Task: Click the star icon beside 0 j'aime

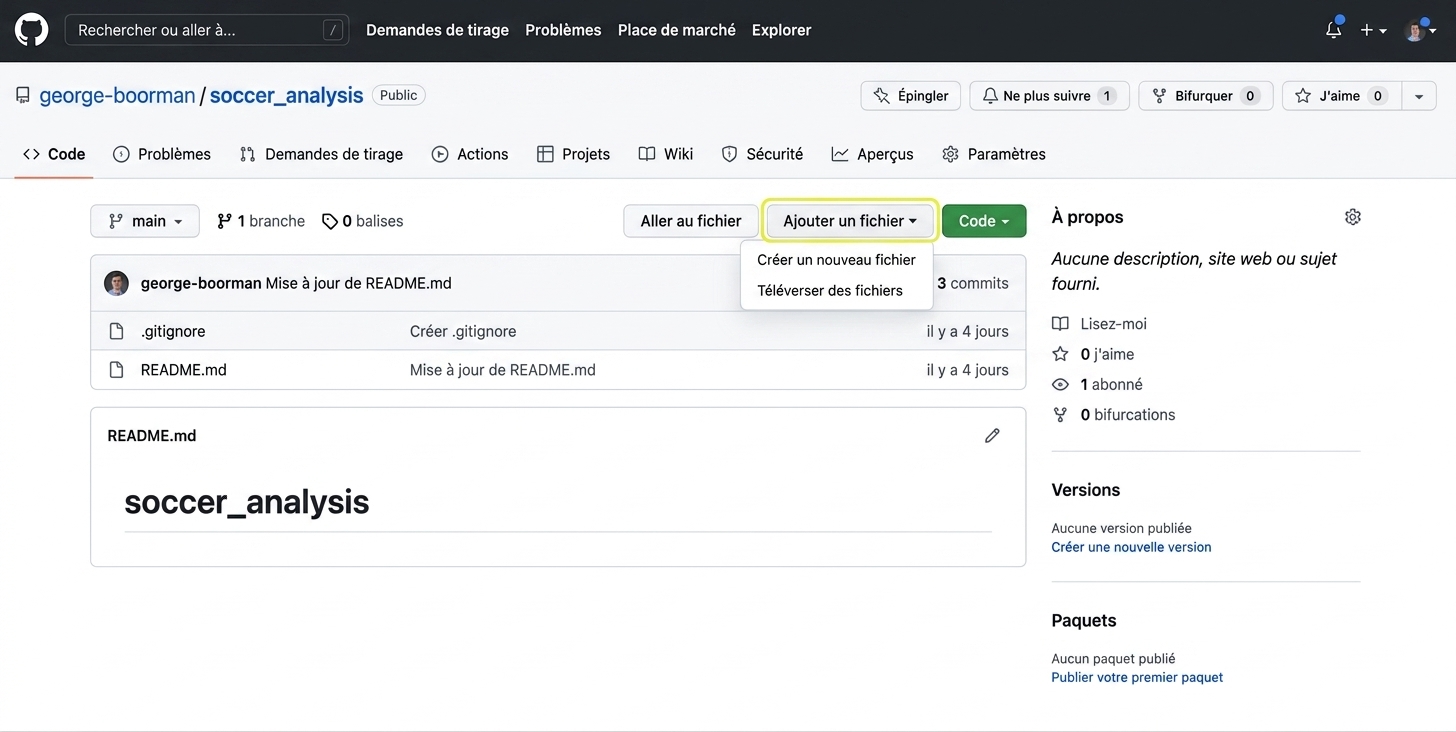Action: pyautogui.click(x=1060, y=354)
